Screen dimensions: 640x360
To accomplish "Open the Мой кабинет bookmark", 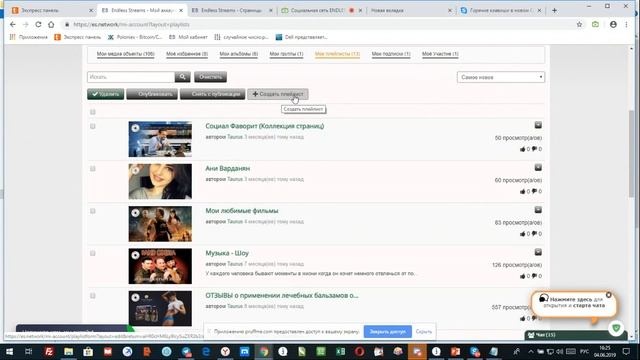I will coord(188,37).
